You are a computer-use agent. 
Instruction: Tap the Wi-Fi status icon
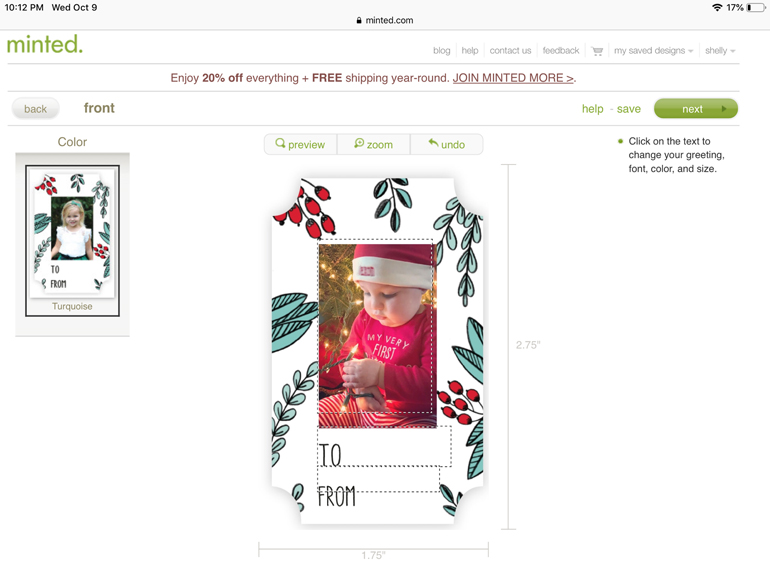click(717, 7)
